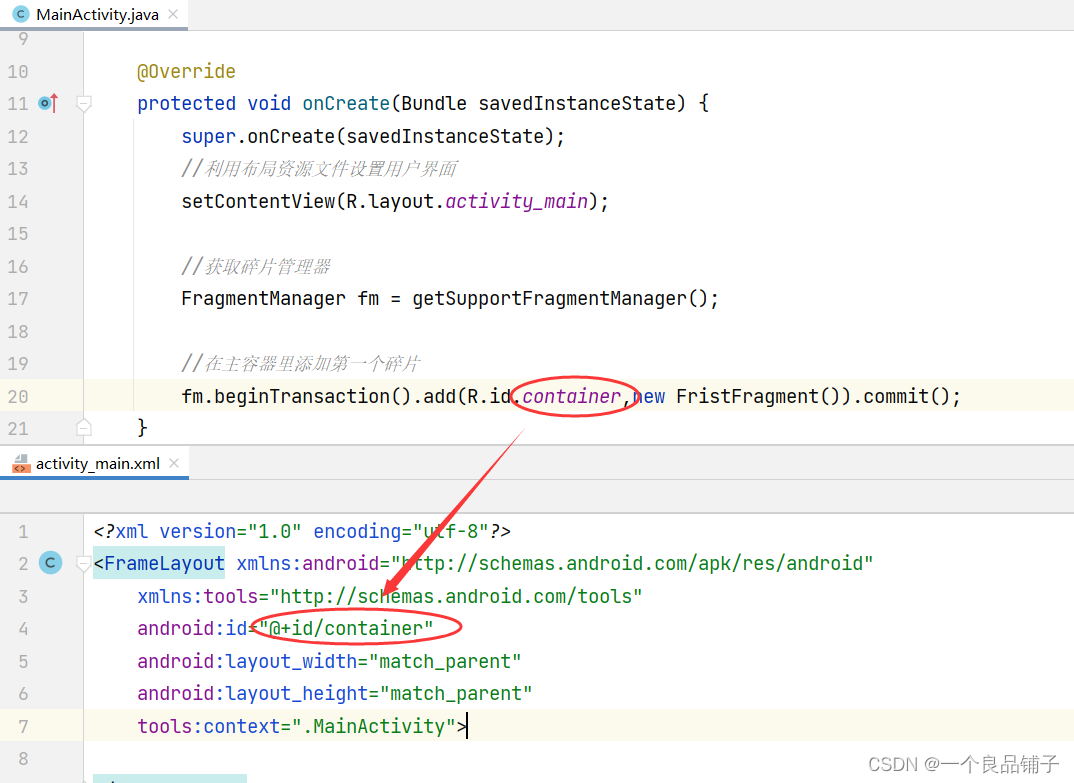Click the comment on line 19
The image size is (1074, 783).
coord(301,364)
